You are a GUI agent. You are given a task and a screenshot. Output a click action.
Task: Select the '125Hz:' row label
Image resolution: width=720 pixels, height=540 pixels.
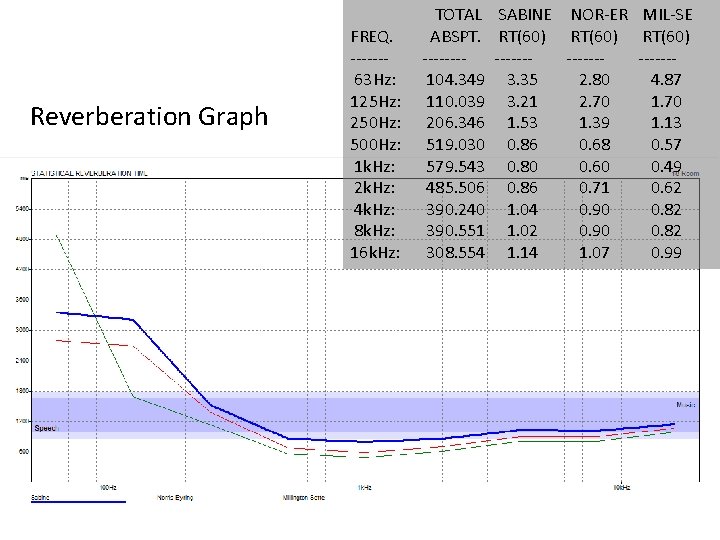375,101
